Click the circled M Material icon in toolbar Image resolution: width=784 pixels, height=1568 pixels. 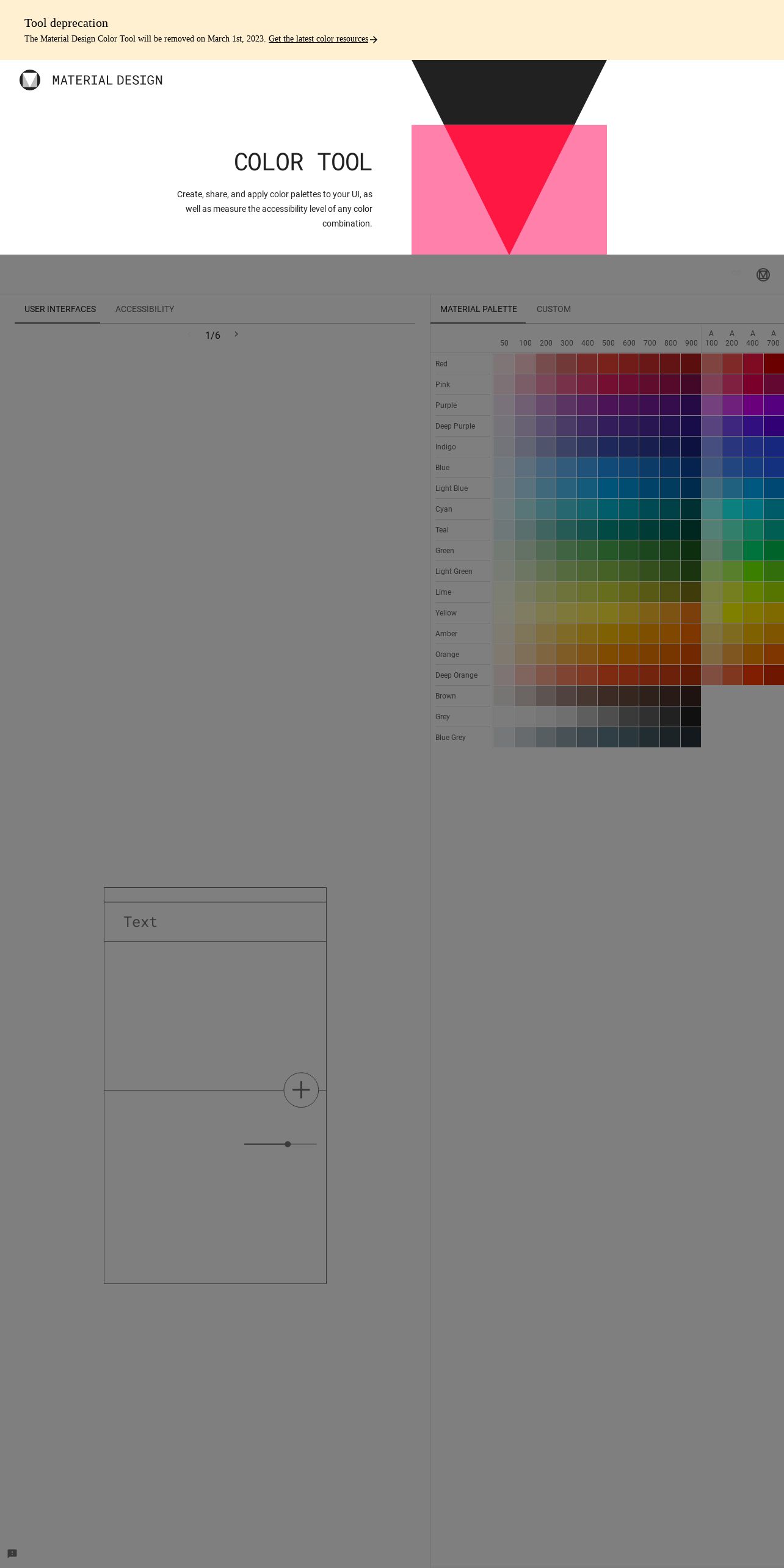[763, 275]
